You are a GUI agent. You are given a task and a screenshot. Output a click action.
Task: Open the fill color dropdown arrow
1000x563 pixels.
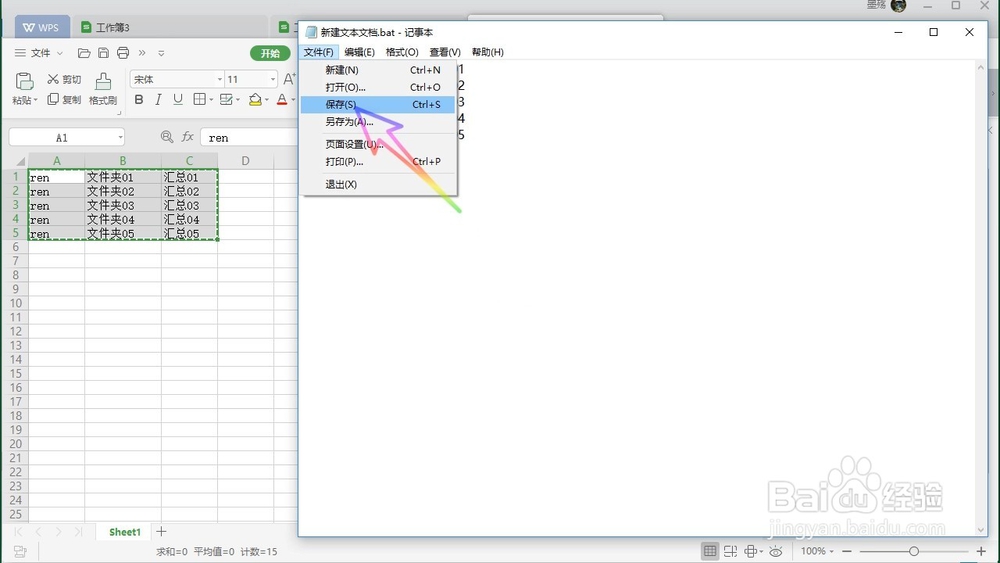point(266,99)
